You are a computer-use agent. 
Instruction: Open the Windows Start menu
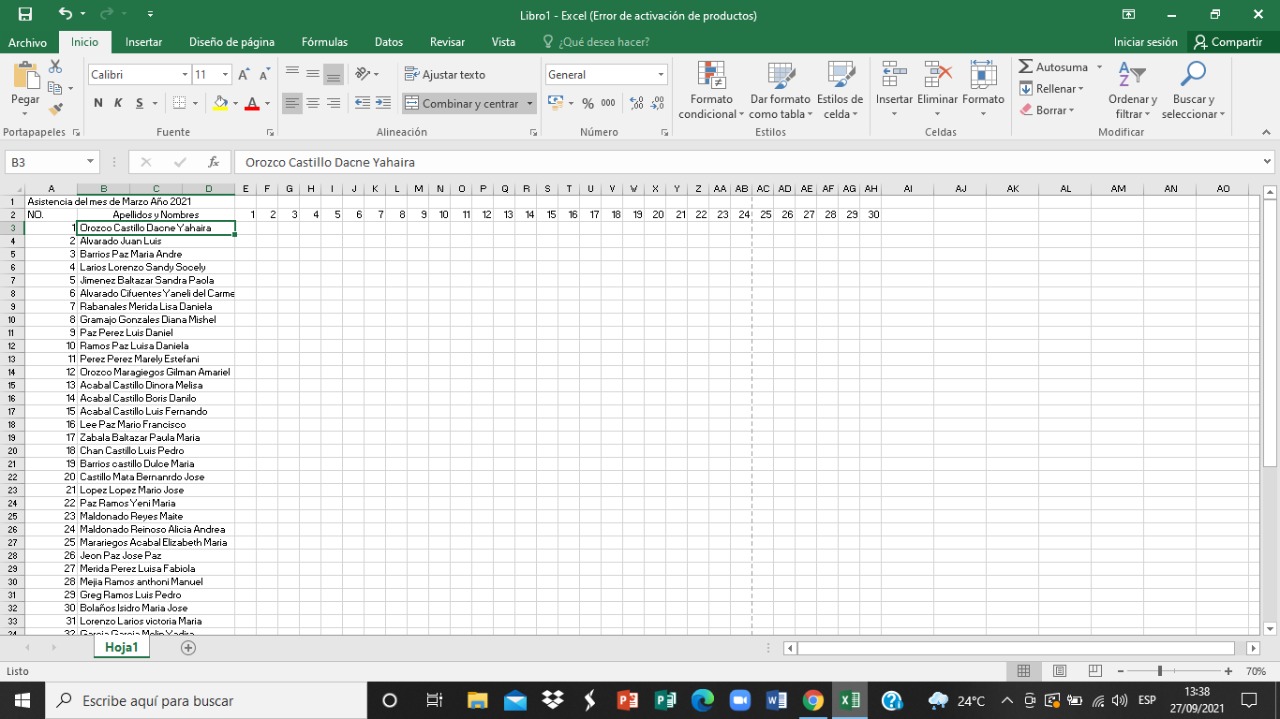pos(21,700)
